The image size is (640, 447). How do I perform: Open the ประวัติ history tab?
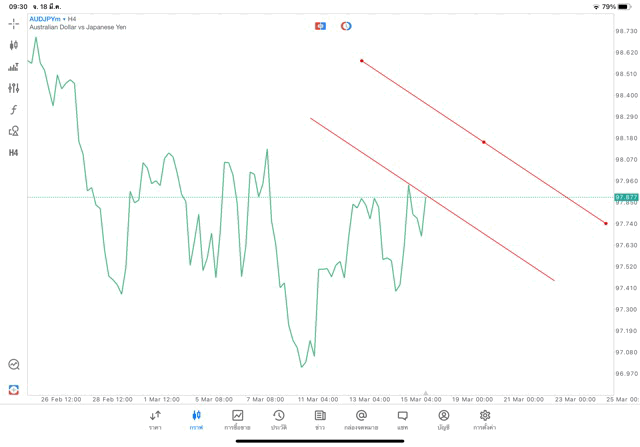[x=278, y=420]
